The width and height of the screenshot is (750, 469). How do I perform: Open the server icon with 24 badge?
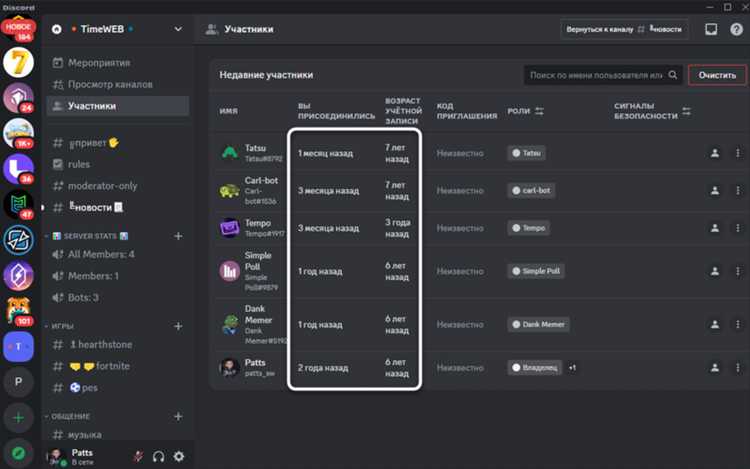pos(18,98)
